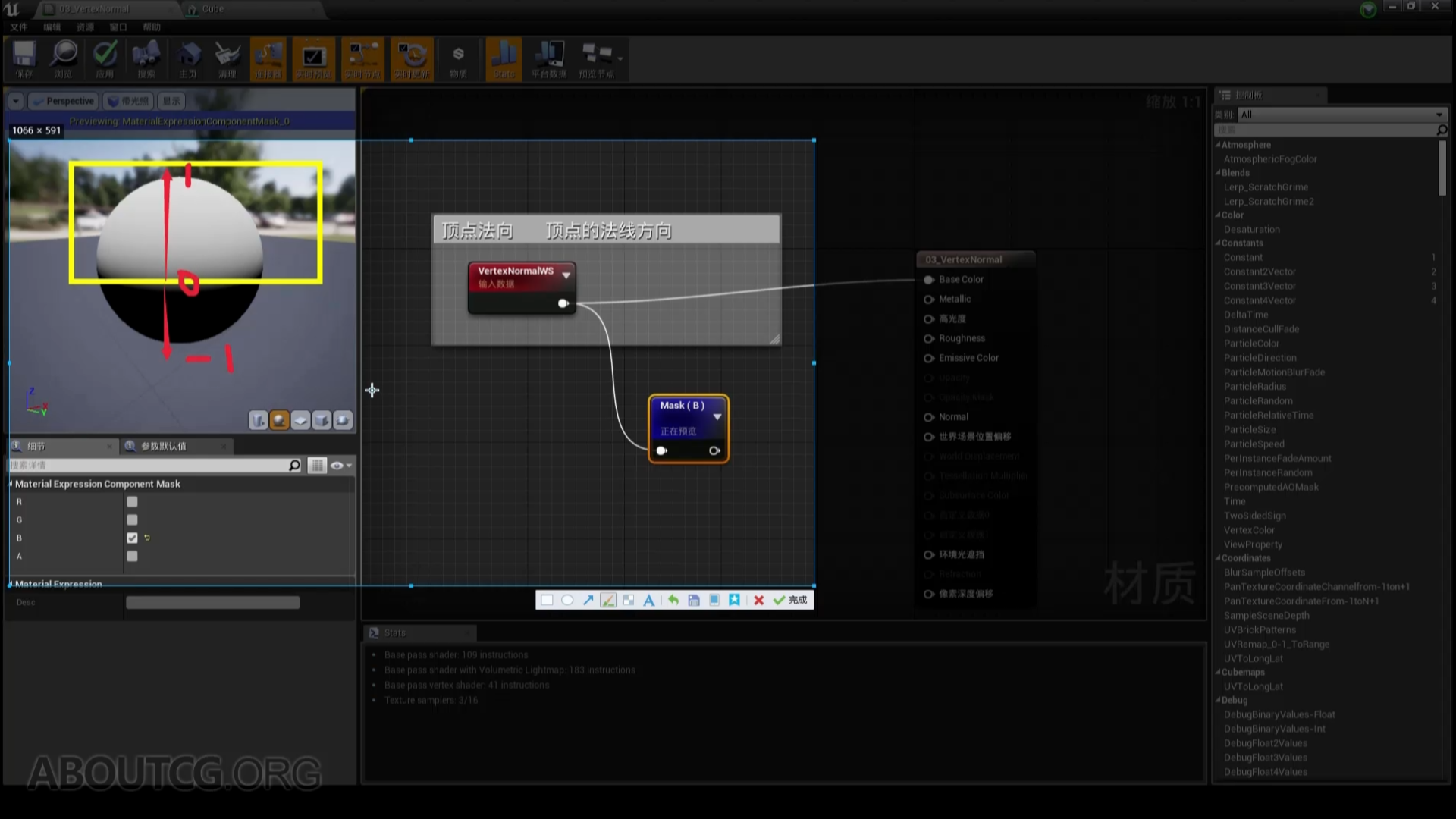Image resolution: width=1456 pixels, height=819 pixels.
Task: Connect to the Base Color input pin
Action: (x=930, y=279)
